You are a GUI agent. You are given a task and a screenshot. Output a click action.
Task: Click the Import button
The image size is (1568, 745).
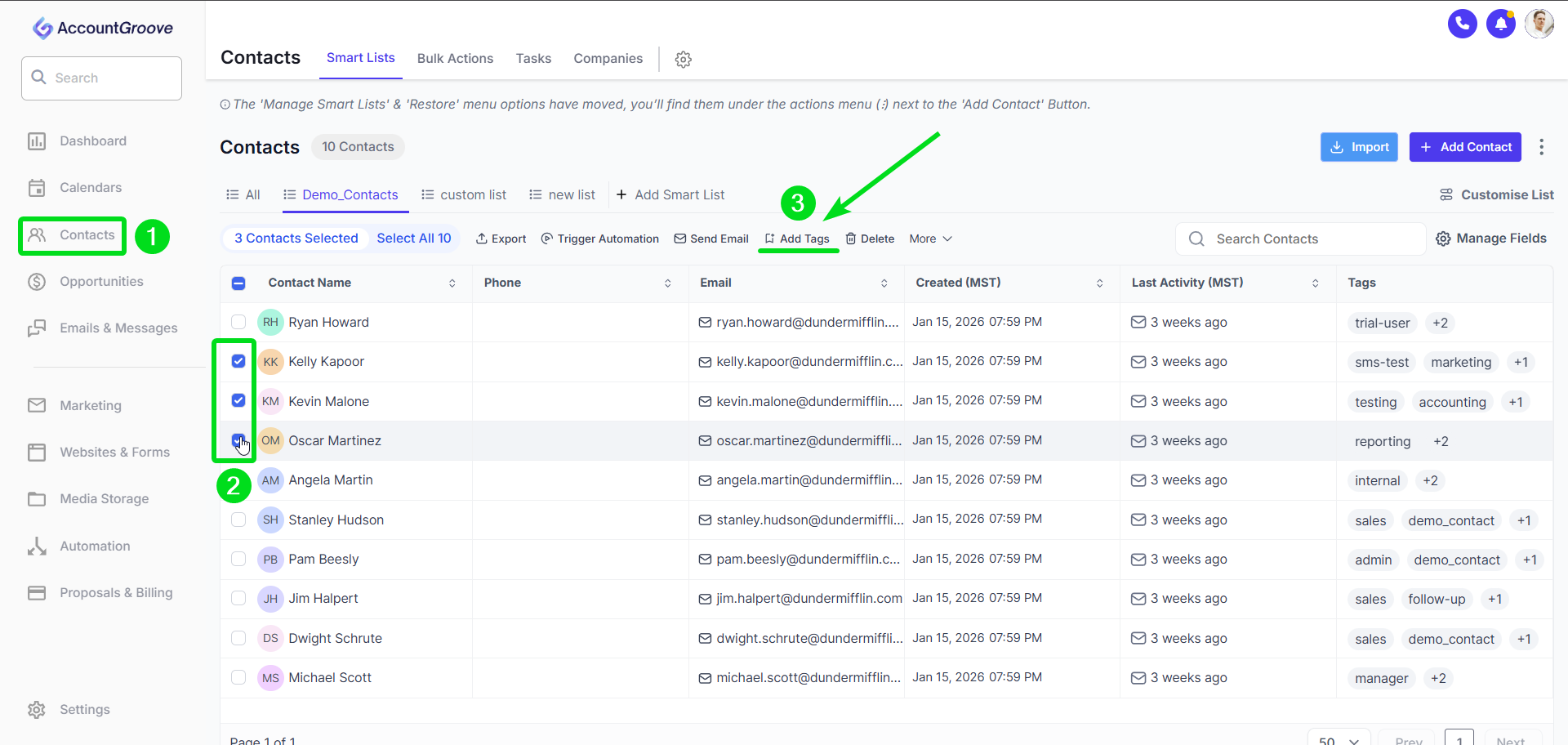1360,147
